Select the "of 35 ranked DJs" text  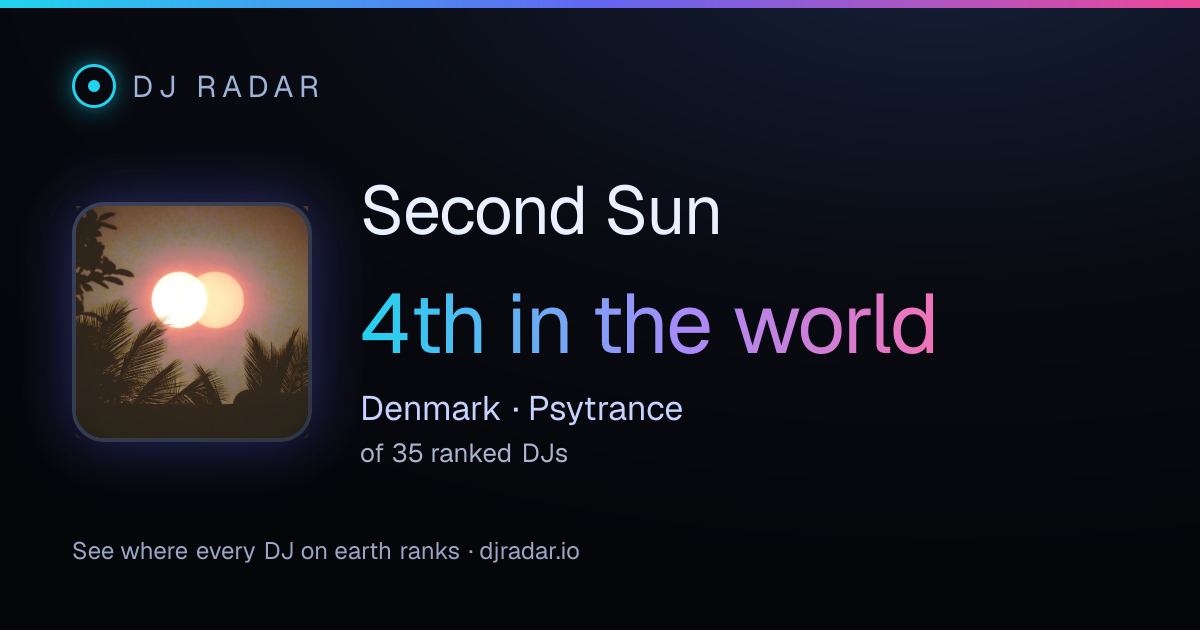tap(464, 453)
